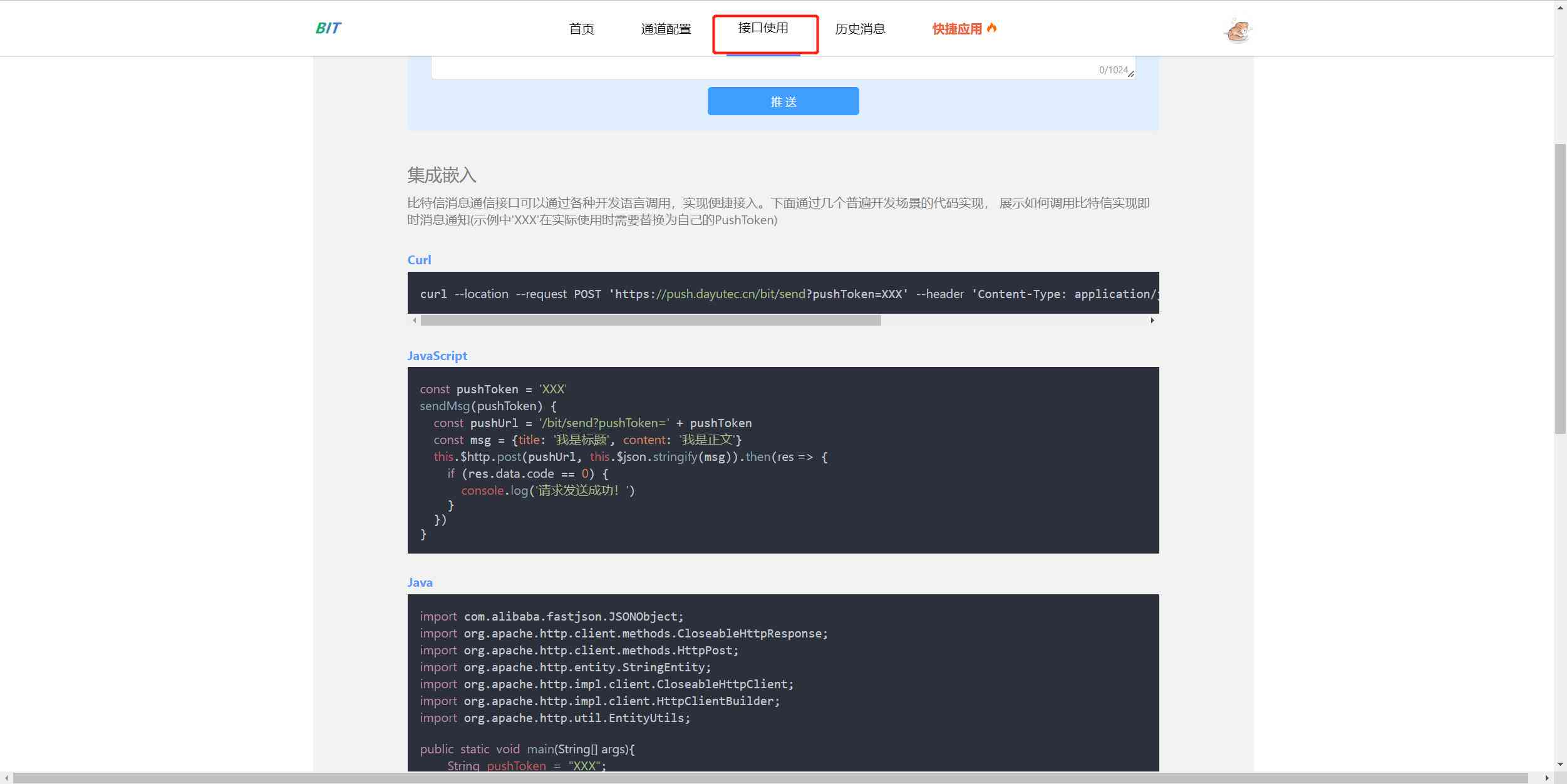The image size is (1567, 784).
Task: Click the console.log('请求发送成功！') line
Action: [x=548, y=490]
